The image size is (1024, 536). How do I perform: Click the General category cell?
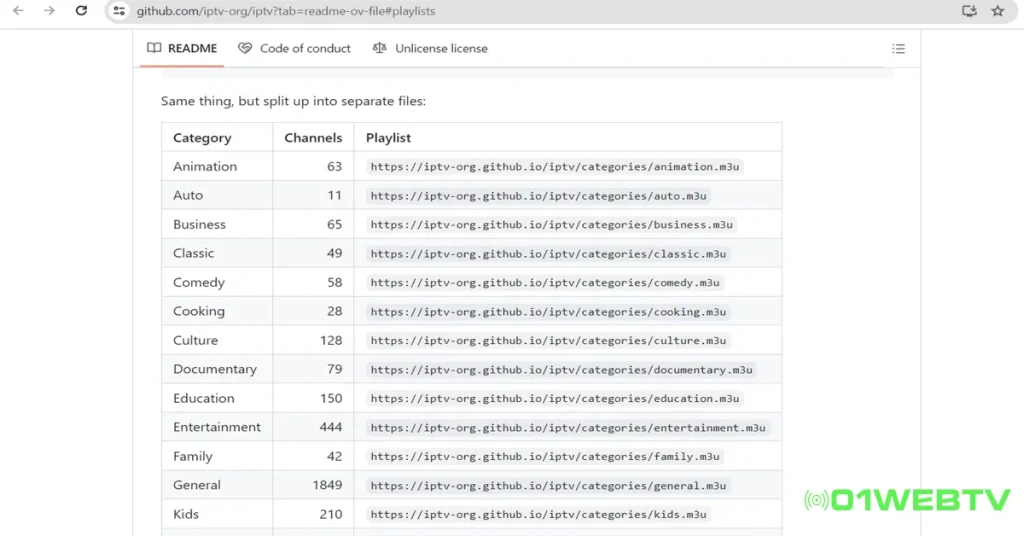click(197, 485)
